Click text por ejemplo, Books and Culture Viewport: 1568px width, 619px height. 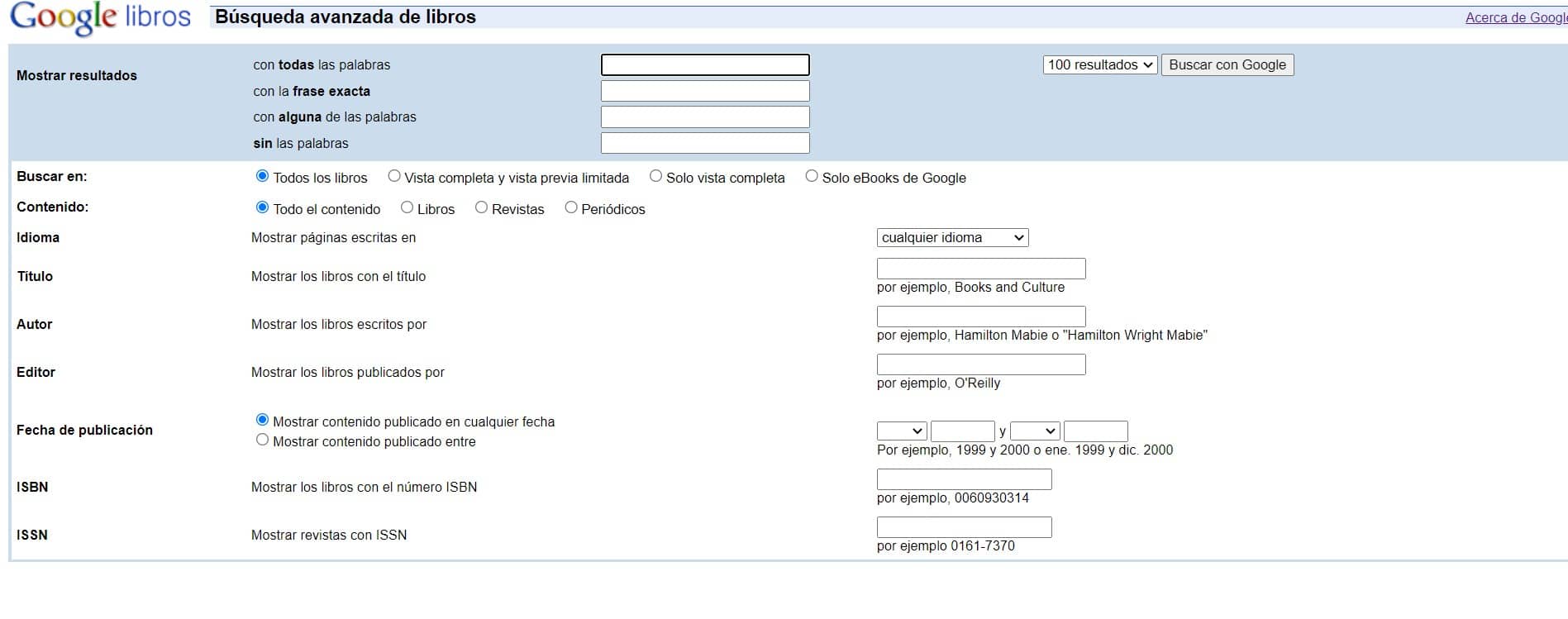point(970,287)
